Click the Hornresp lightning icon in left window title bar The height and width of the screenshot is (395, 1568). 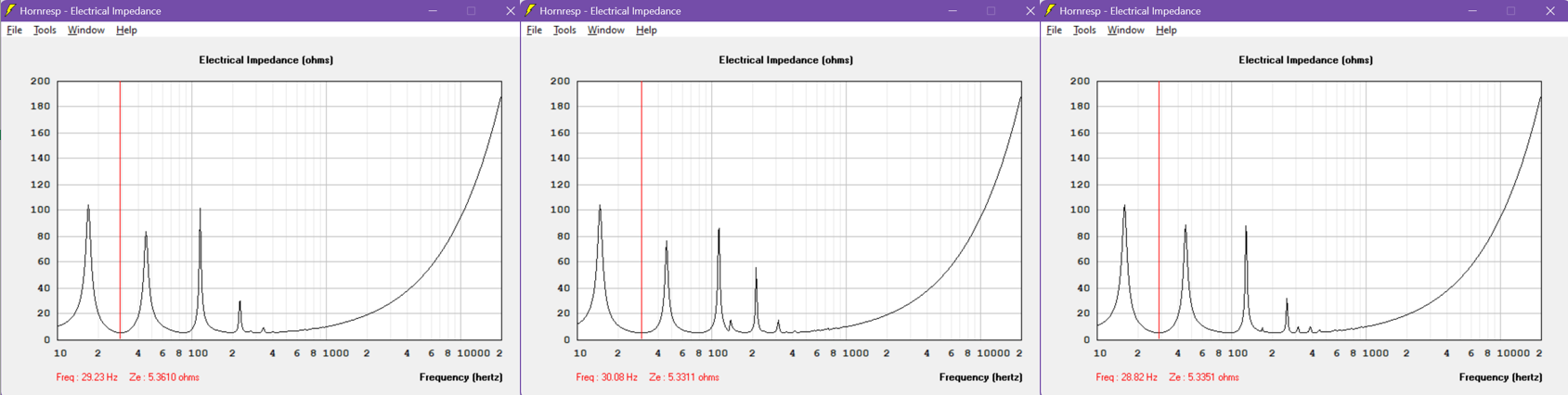tap(10, 10)
